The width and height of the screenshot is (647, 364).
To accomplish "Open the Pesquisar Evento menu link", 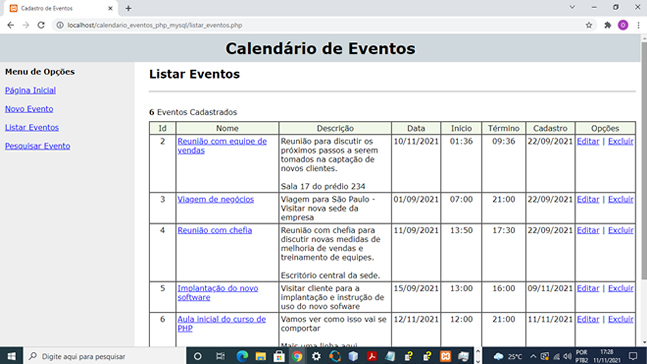I will click(x=38, y=146).
